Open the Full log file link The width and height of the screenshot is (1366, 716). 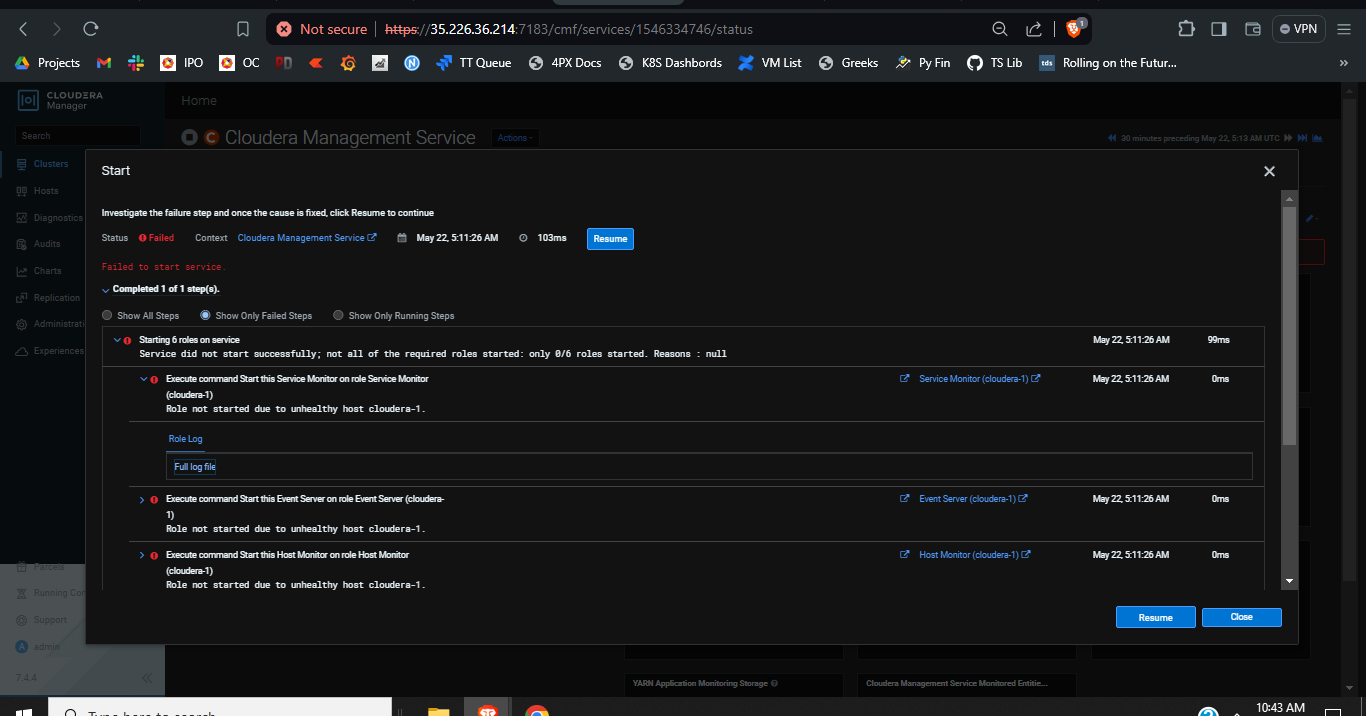pos(195,467)
